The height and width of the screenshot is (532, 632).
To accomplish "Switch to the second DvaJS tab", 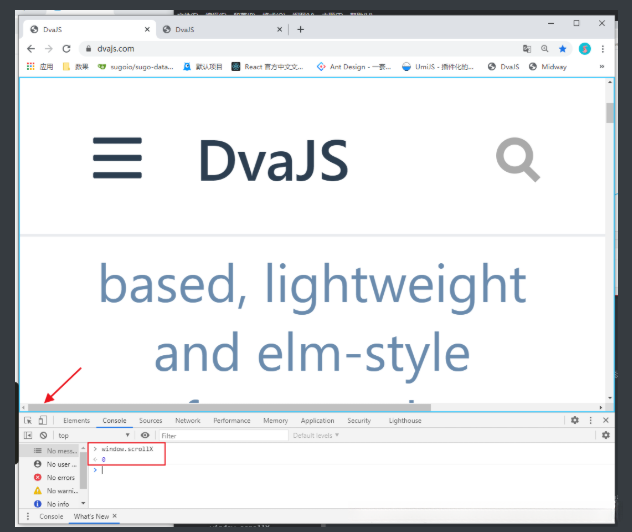I will click(222, 29).
